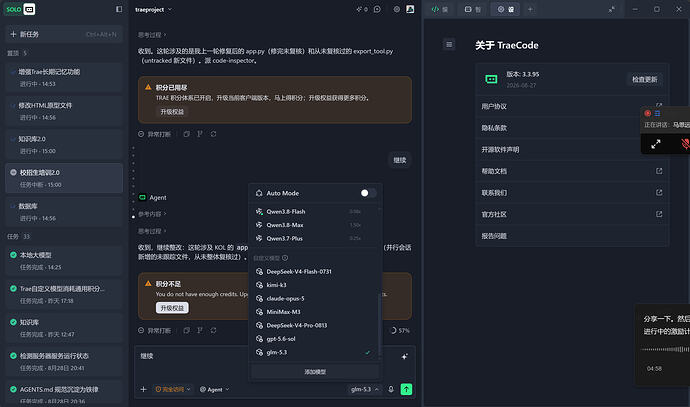Select the checked glm-5.3 model entry
The image size is (690, 407).
tap(315, 352)
